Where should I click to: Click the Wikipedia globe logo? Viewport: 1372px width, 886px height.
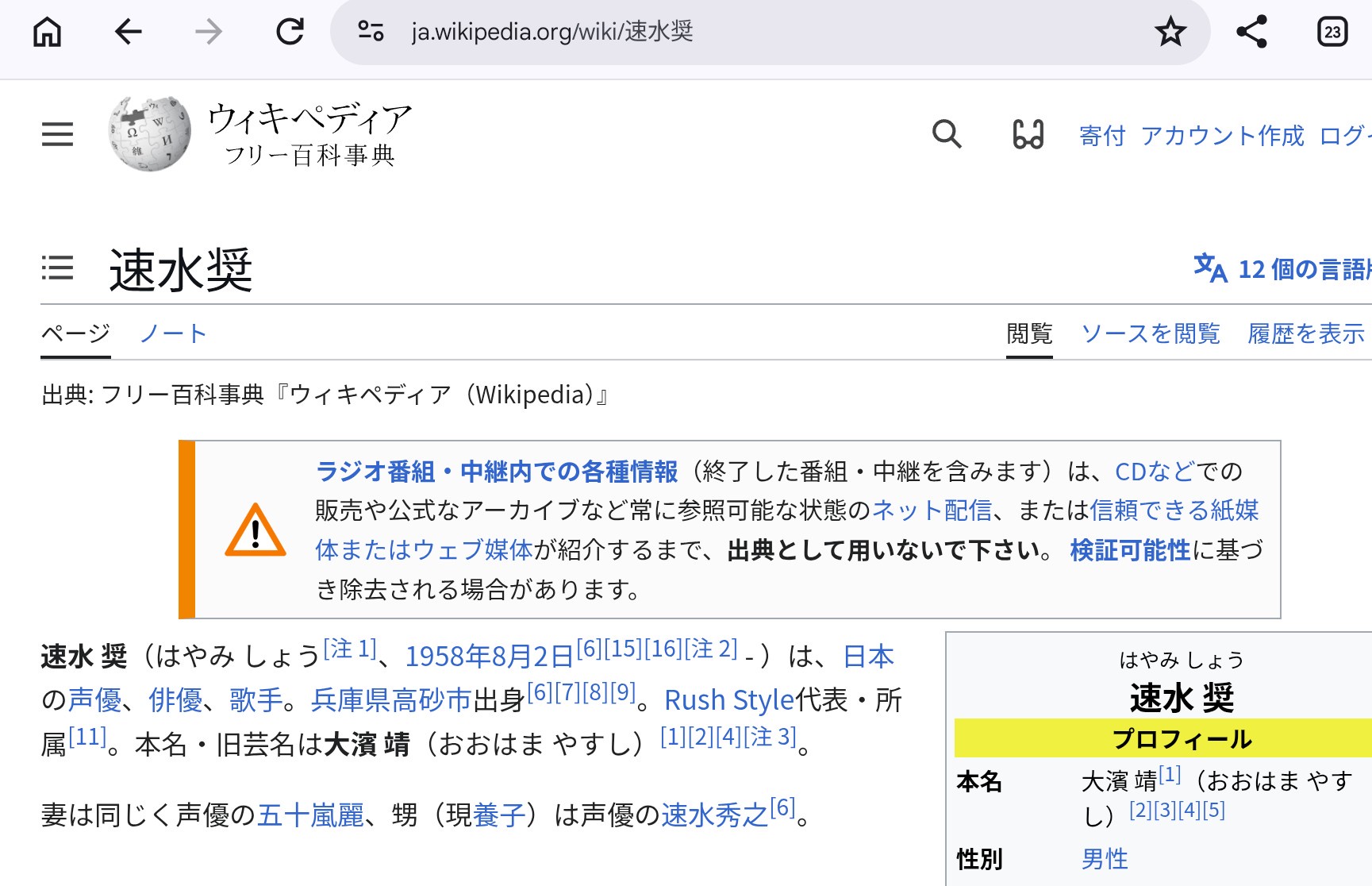click(149, 133)
